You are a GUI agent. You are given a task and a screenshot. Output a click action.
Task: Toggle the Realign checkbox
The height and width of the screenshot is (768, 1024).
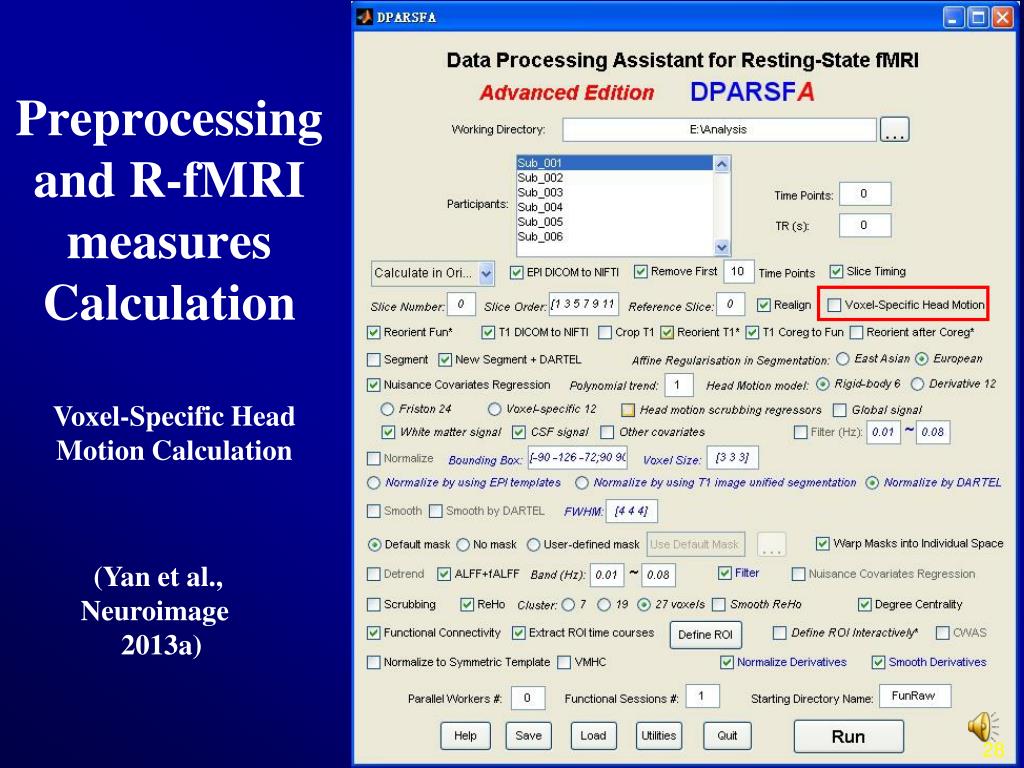(x=763, y=305)
